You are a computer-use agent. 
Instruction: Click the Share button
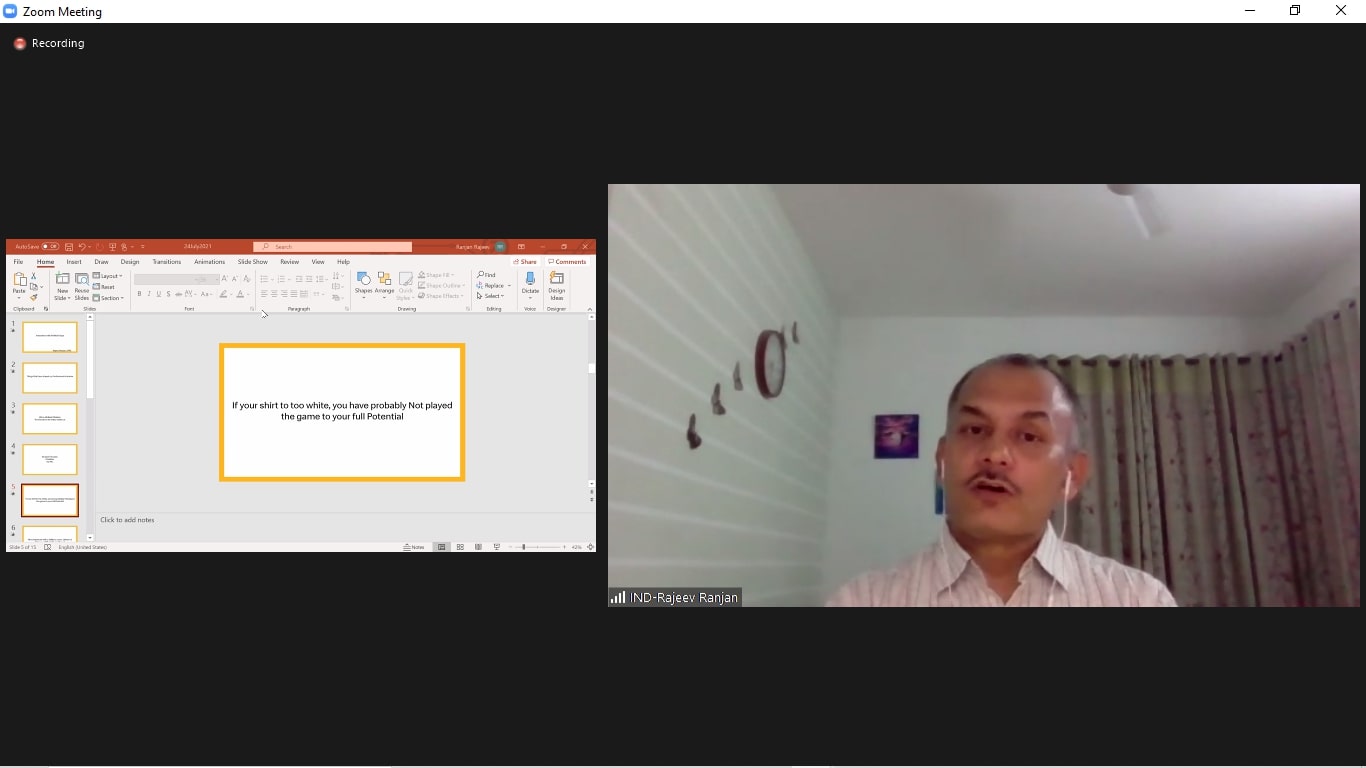525,262
